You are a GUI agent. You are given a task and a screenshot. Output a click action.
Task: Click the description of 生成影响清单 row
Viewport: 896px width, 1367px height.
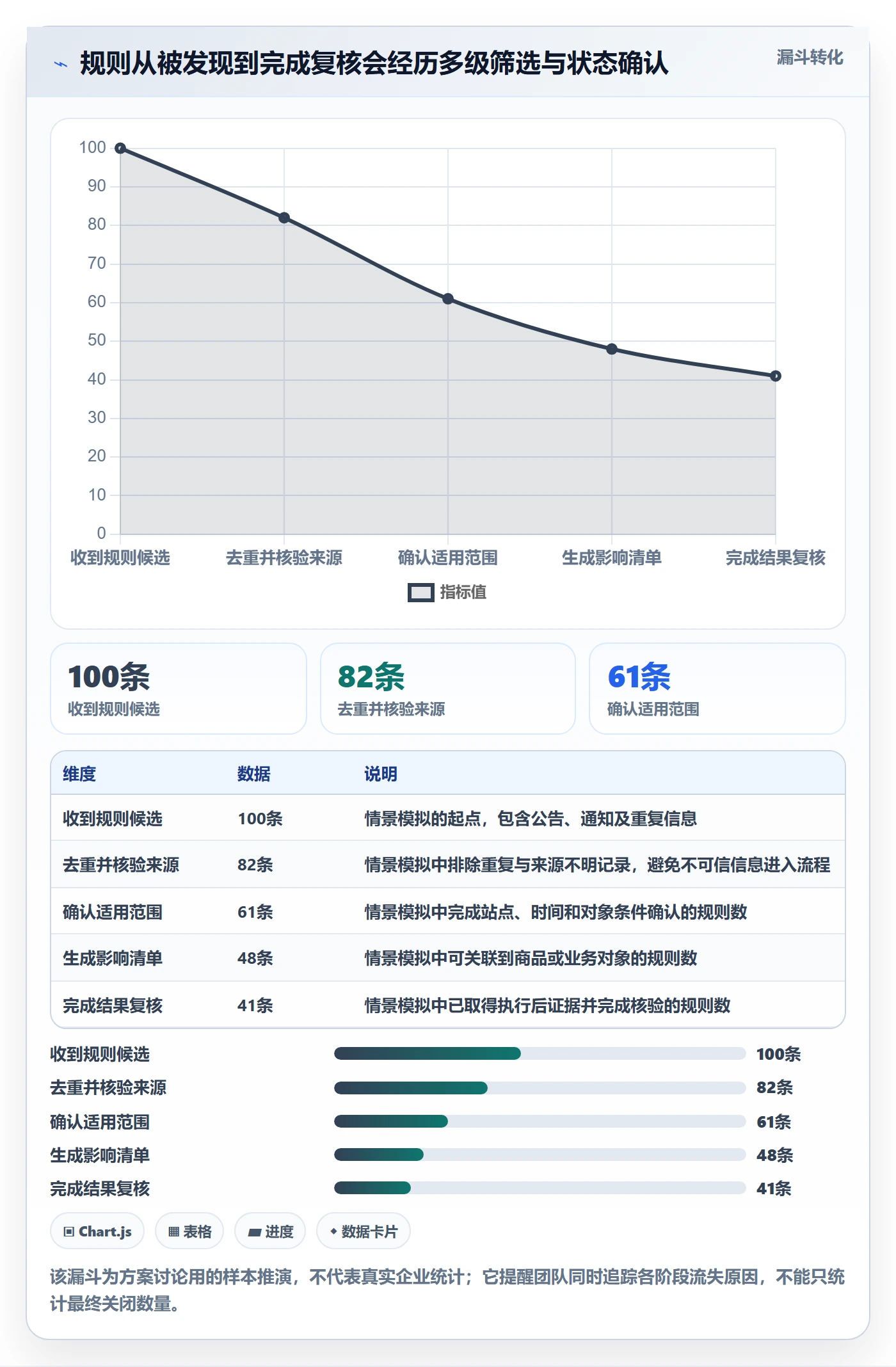tap(531, 958)
